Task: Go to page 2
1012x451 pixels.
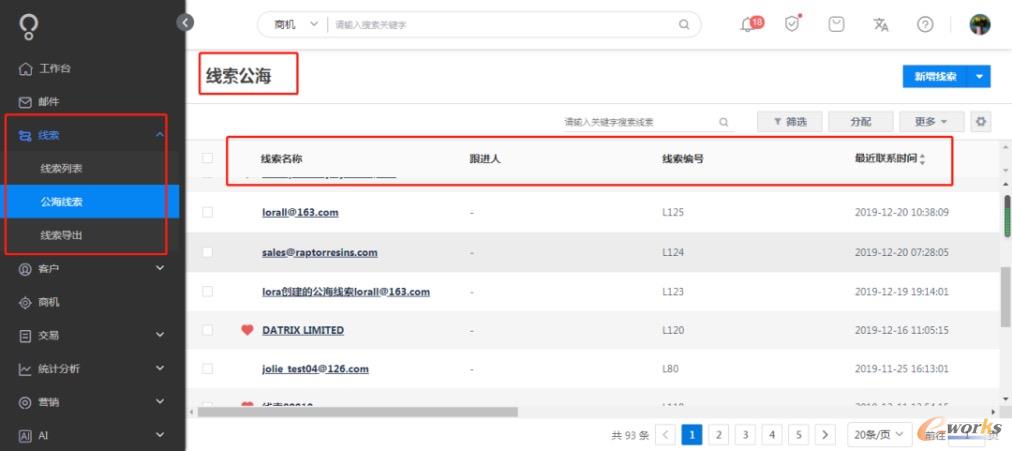Action: [718, 434]
